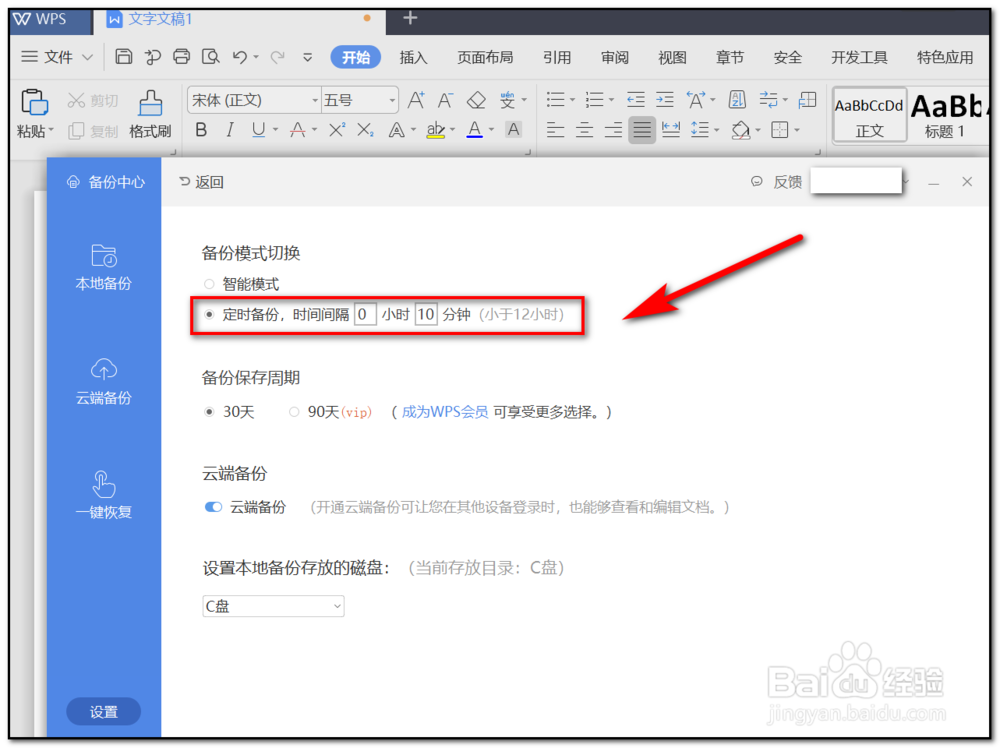Screen dimensions: 1000x748
Task: Open the 文件 menu
Action: point(56,57)
